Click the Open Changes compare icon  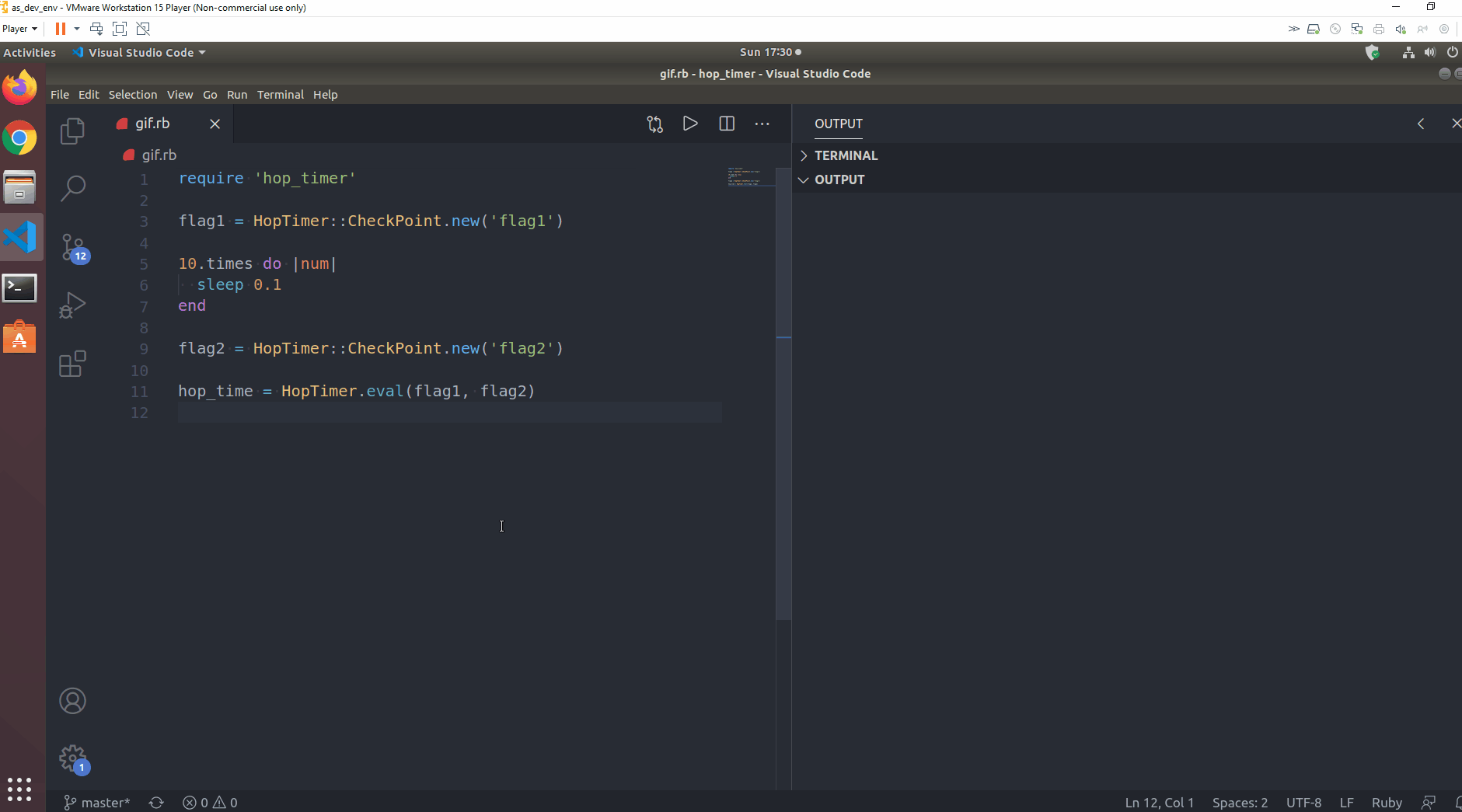coord(655,124)
